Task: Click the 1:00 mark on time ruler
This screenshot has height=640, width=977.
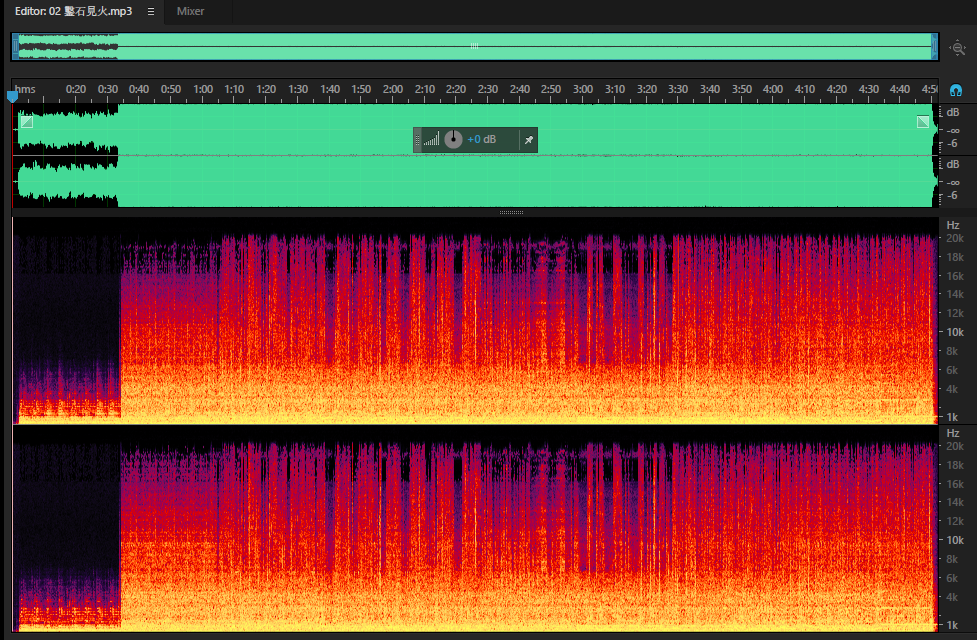Action: (x=203, y=89)
